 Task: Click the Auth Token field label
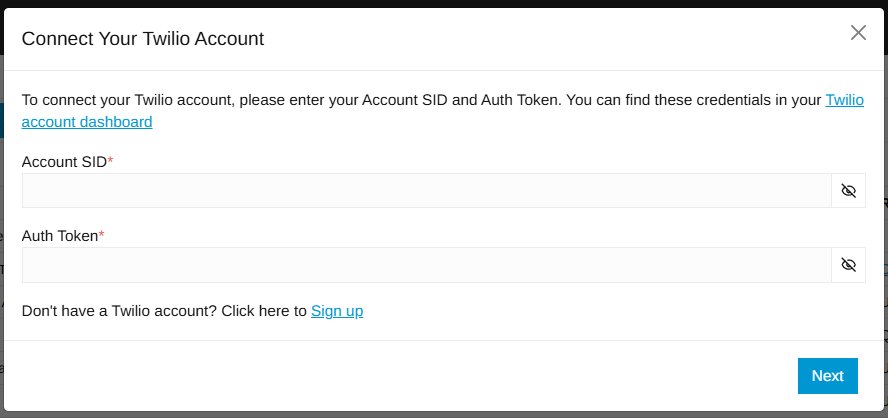coord(60,236)
